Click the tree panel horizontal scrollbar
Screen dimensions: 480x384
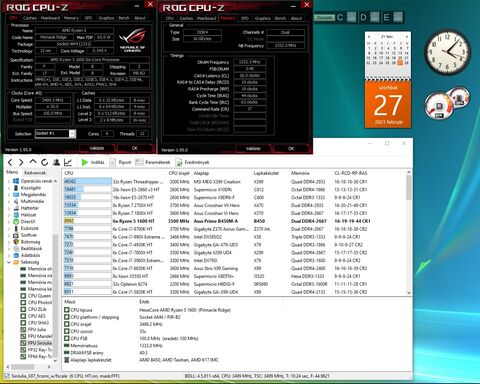(29, 367)
